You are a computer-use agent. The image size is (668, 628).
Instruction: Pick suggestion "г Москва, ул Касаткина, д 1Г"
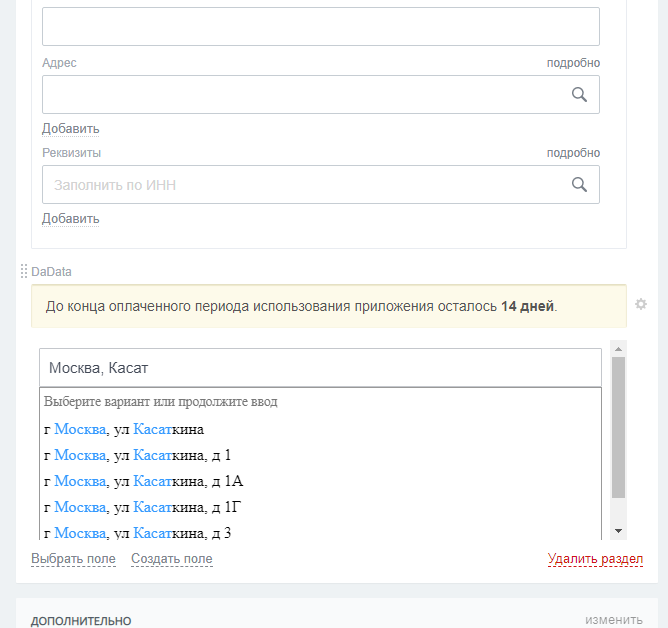pos(143,507)
